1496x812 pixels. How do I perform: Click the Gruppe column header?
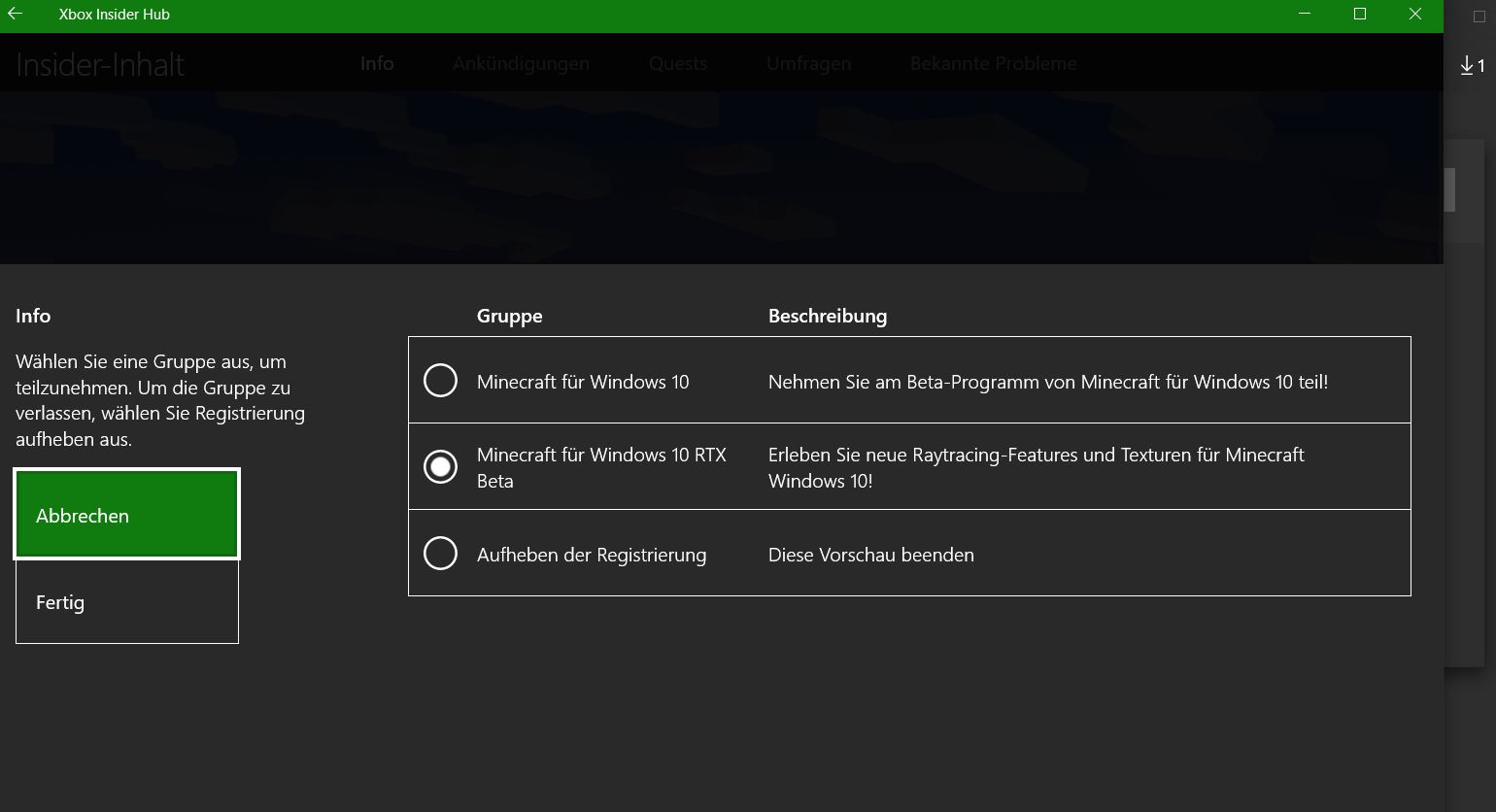click(510, 316)
